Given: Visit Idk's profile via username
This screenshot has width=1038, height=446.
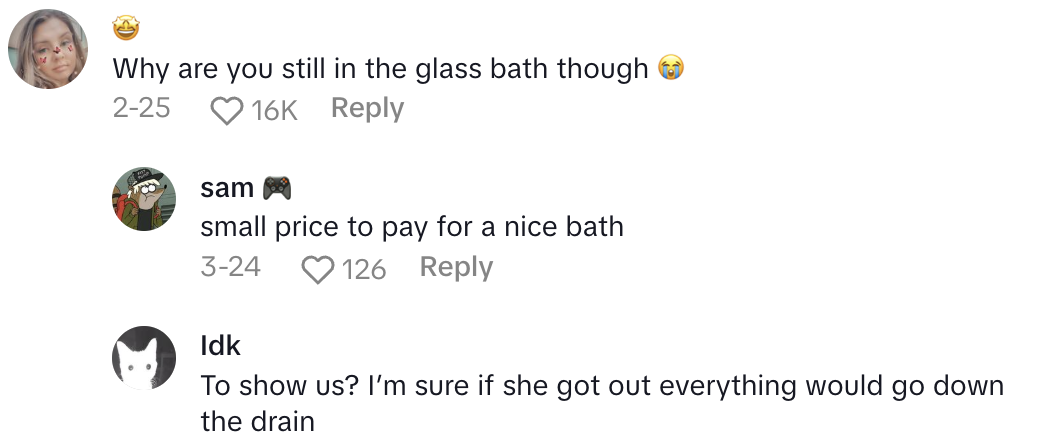Looking at the screenshot, I should click(220, 346).
